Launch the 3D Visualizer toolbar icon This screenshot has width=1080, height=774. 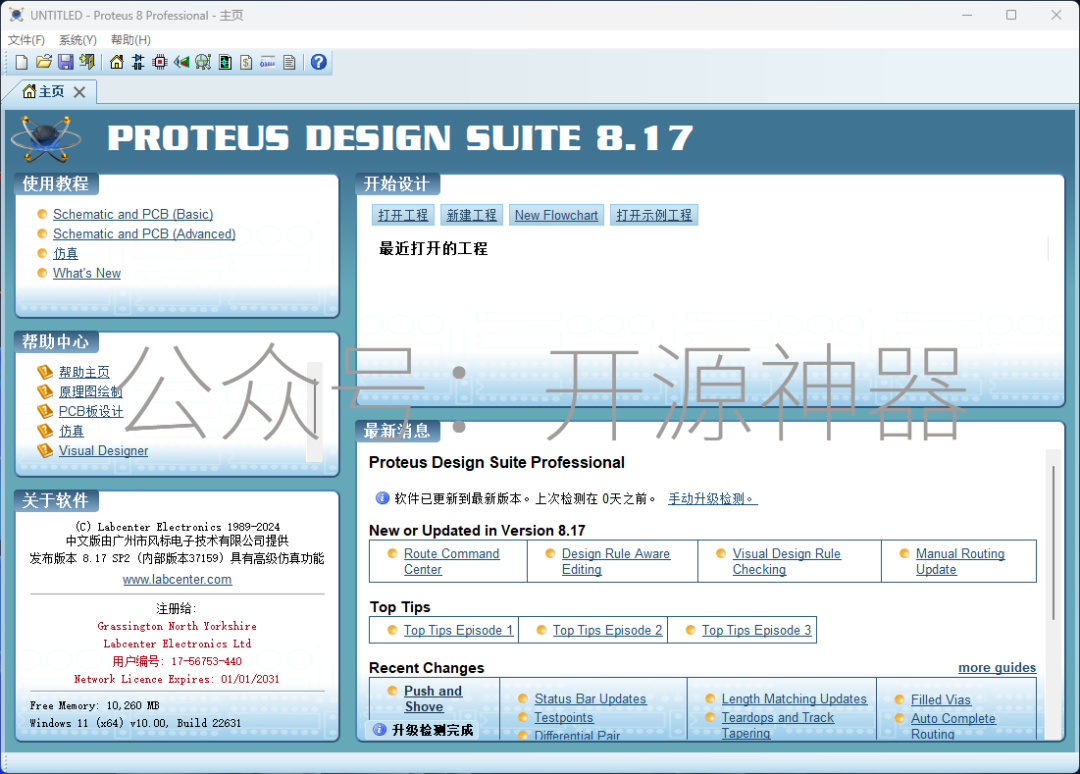(181, 63)
